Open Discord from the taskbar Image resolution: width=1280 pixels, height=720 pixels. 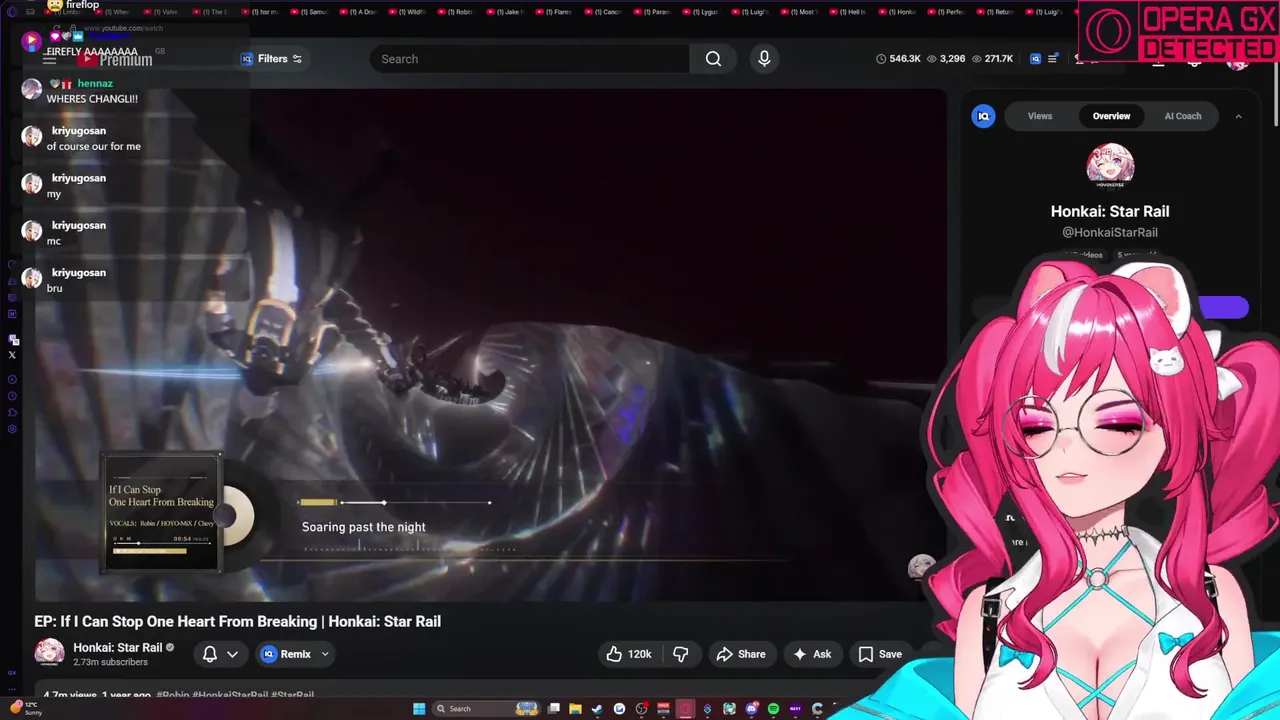751,709
